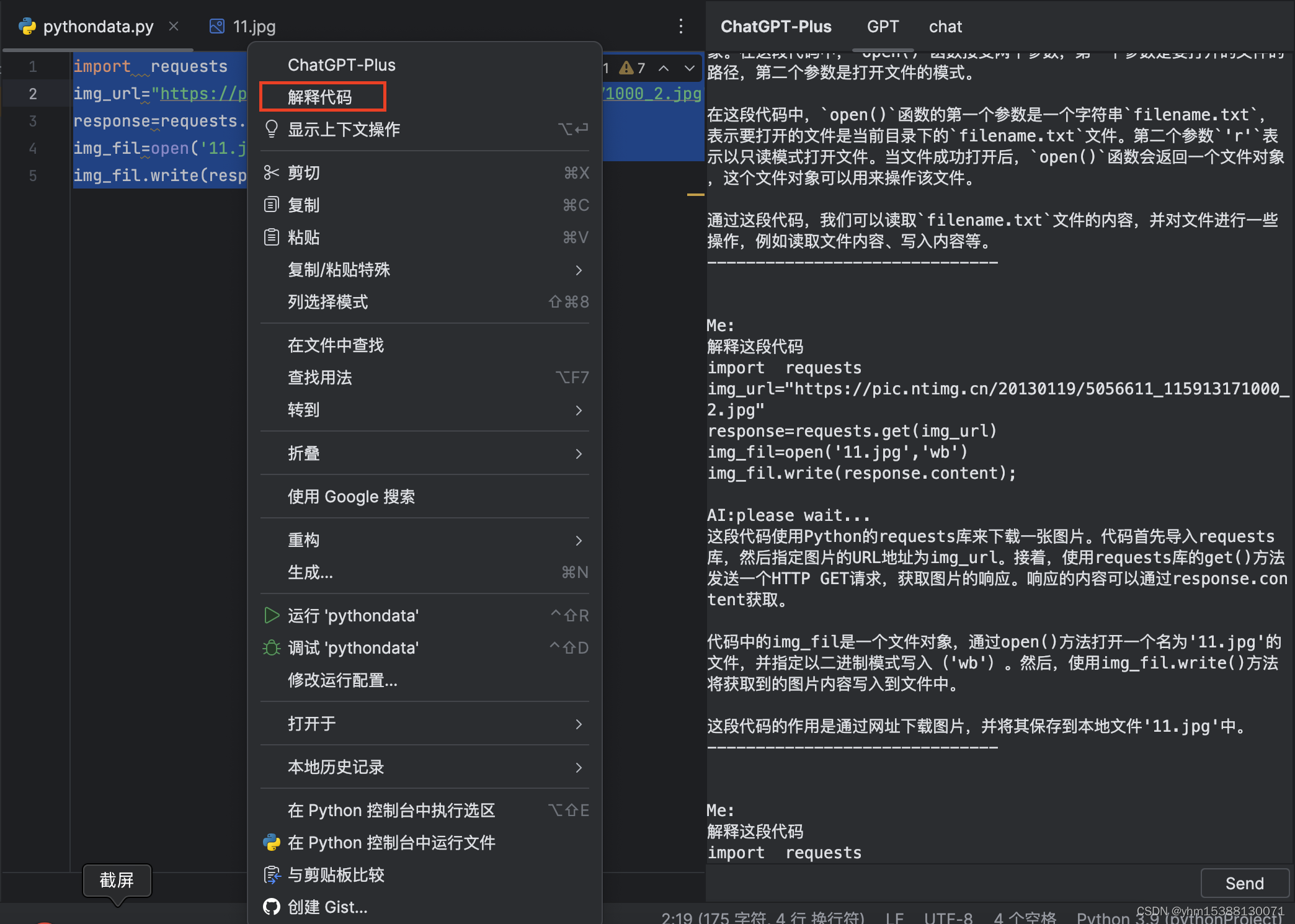This screenshot has width=1295, height=924.
Task: Click UTF-8 encoding in status bar
Action: point(948,917)
